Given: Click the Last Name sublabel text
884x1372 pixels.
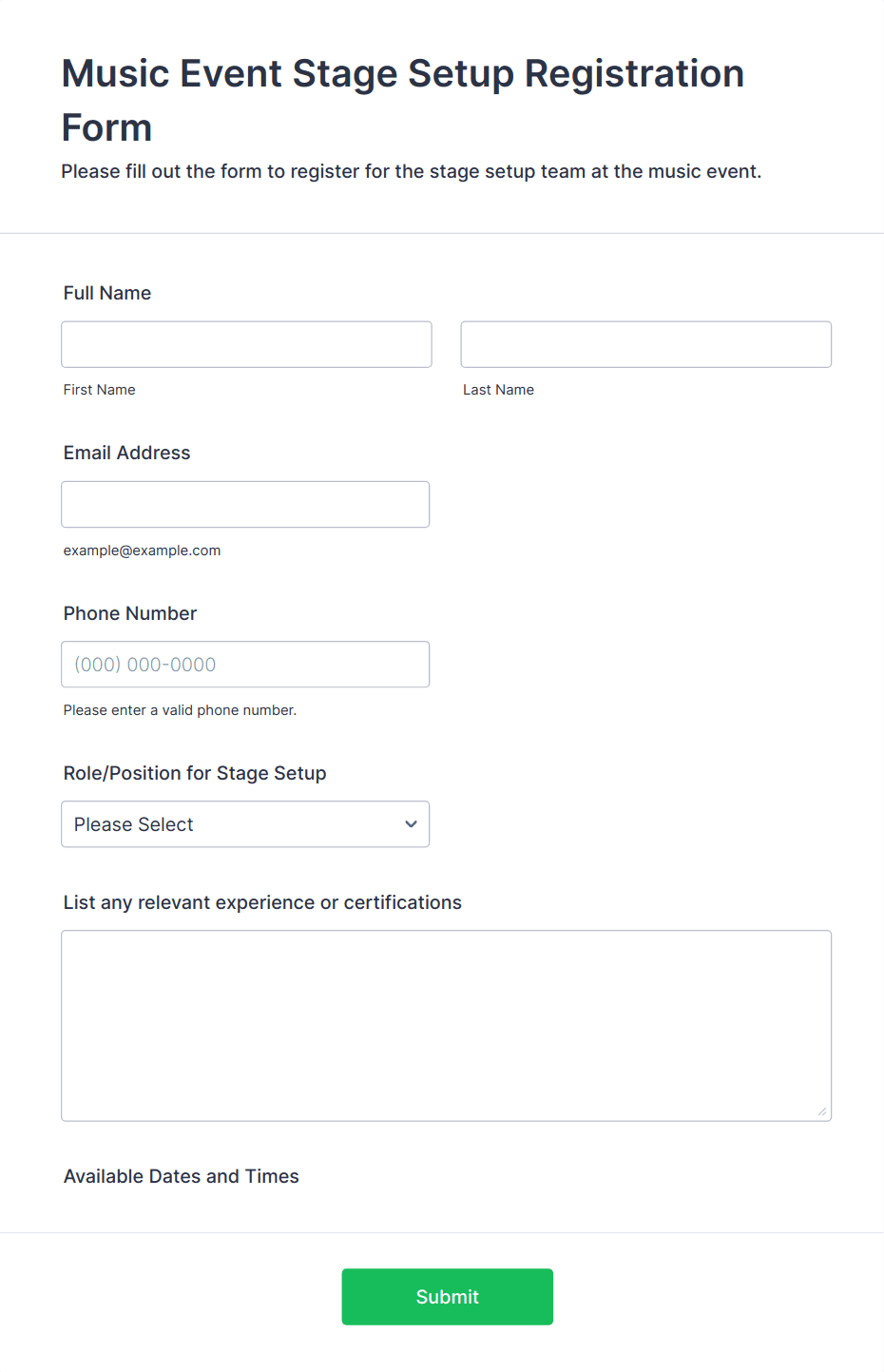Looking at the screenshot, I should point(498,390).
